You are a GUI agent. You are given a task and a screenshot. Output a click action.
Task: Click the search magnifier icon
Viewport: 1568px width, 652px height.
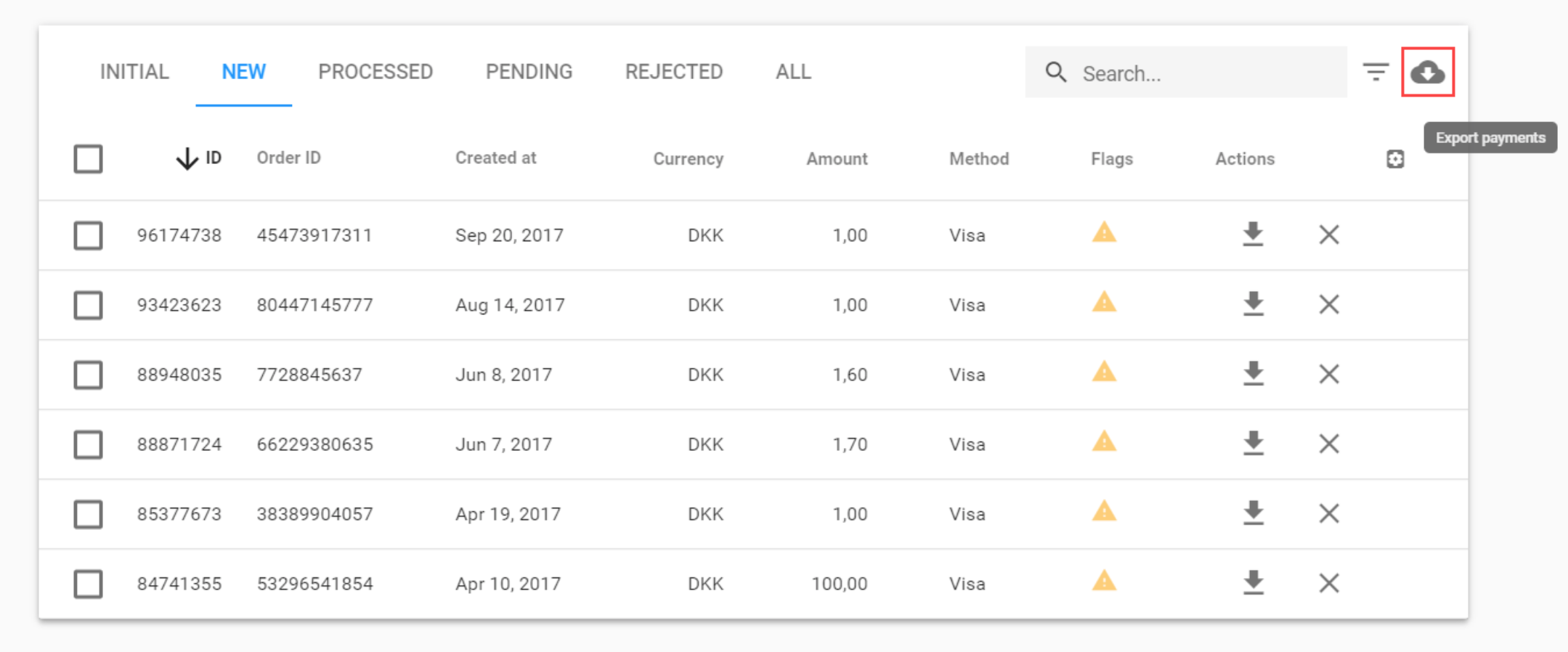click(x=1056, y=72)
